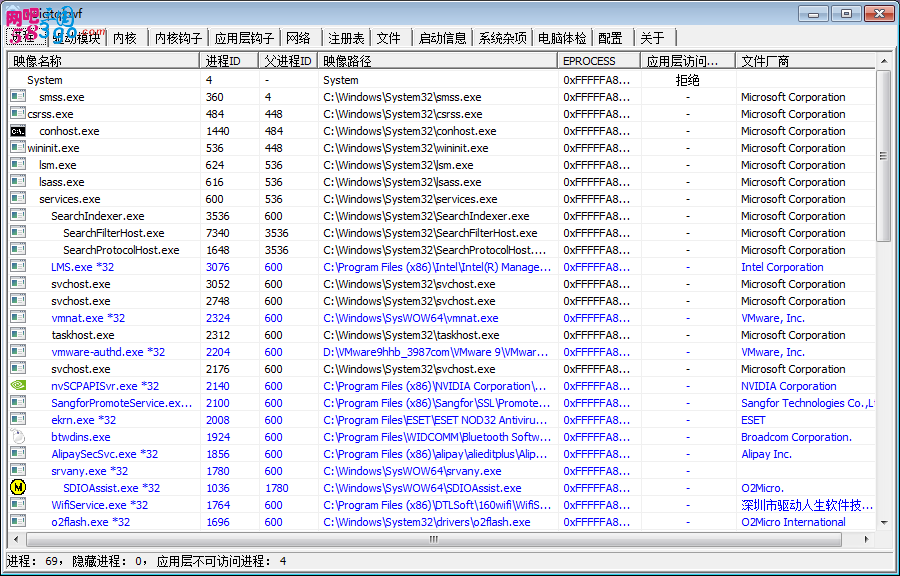900x576 pixels.
Task: Click the vertical scrollbar down arrow
Action: point(883,523)
